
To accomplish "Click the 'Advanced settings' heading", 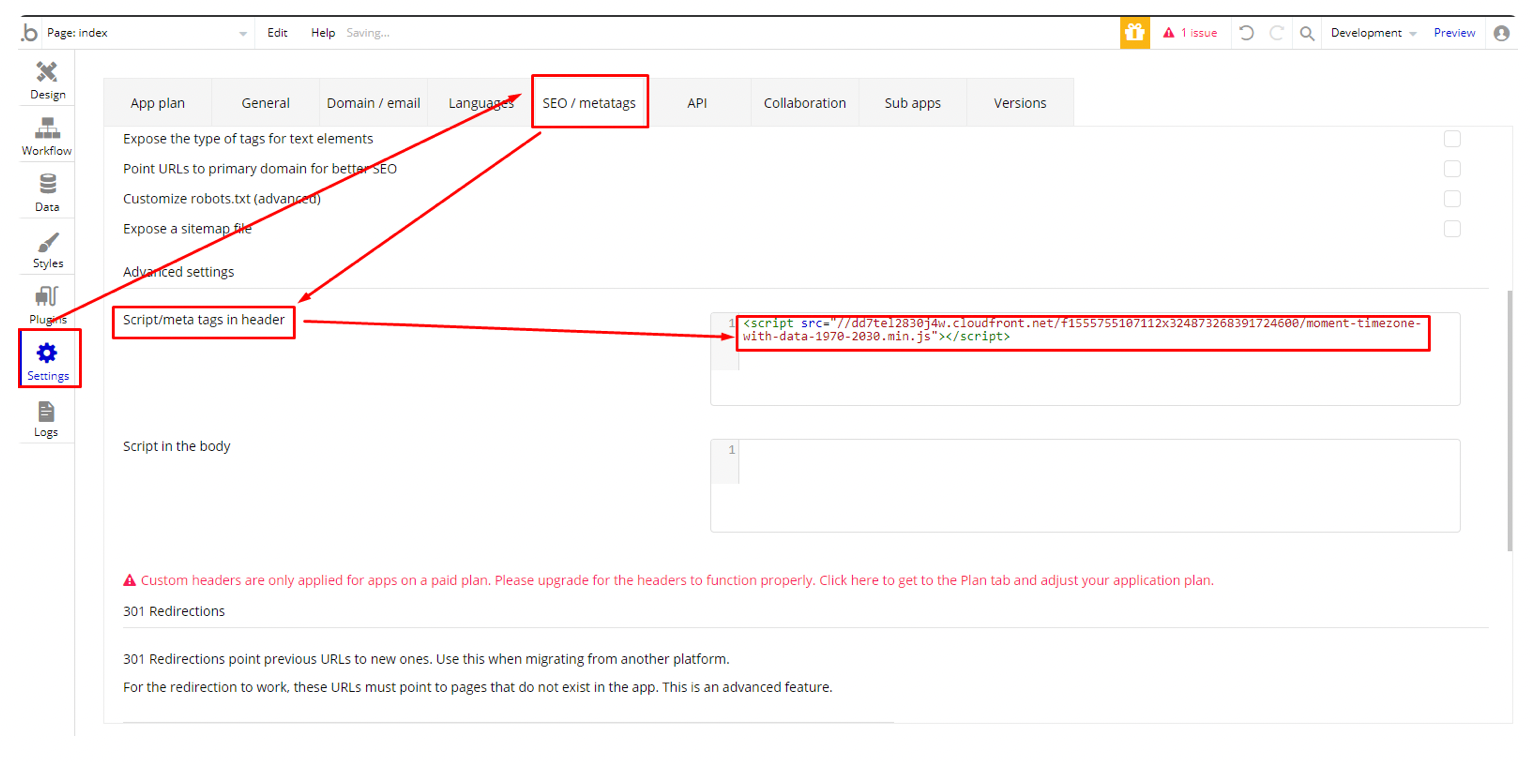I will point(179,272).
